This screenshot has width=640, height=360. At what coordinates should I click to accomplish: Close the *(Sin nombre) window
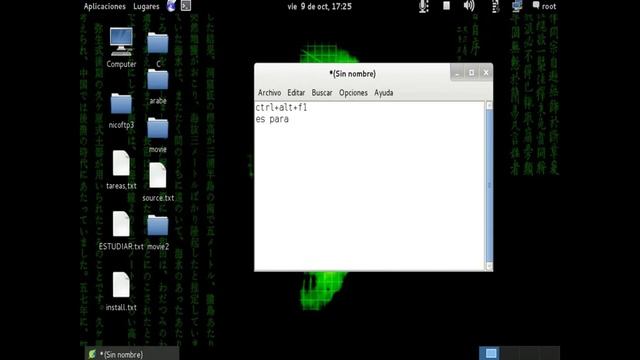click(486, 73)
